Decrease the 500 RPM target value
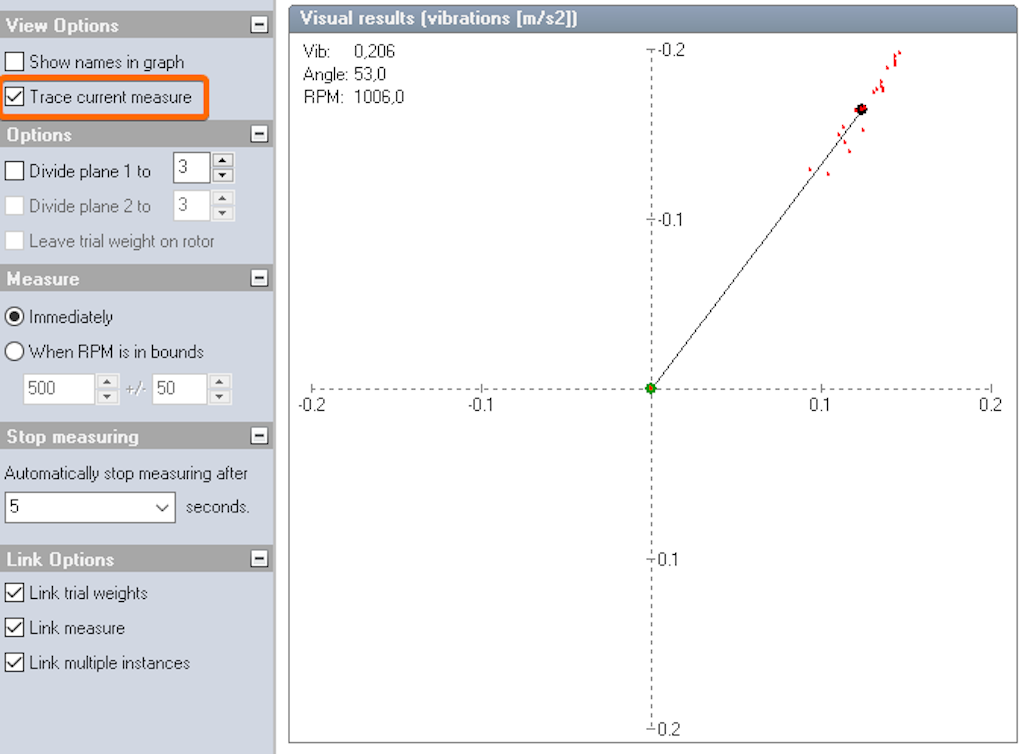1024x754 pixels. coord(108,396)
